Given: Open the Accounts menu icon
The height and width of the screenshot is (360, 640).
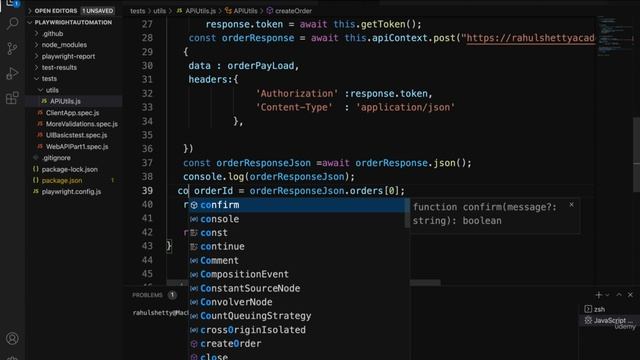Looking at the screenshot, I should [12, 338].
